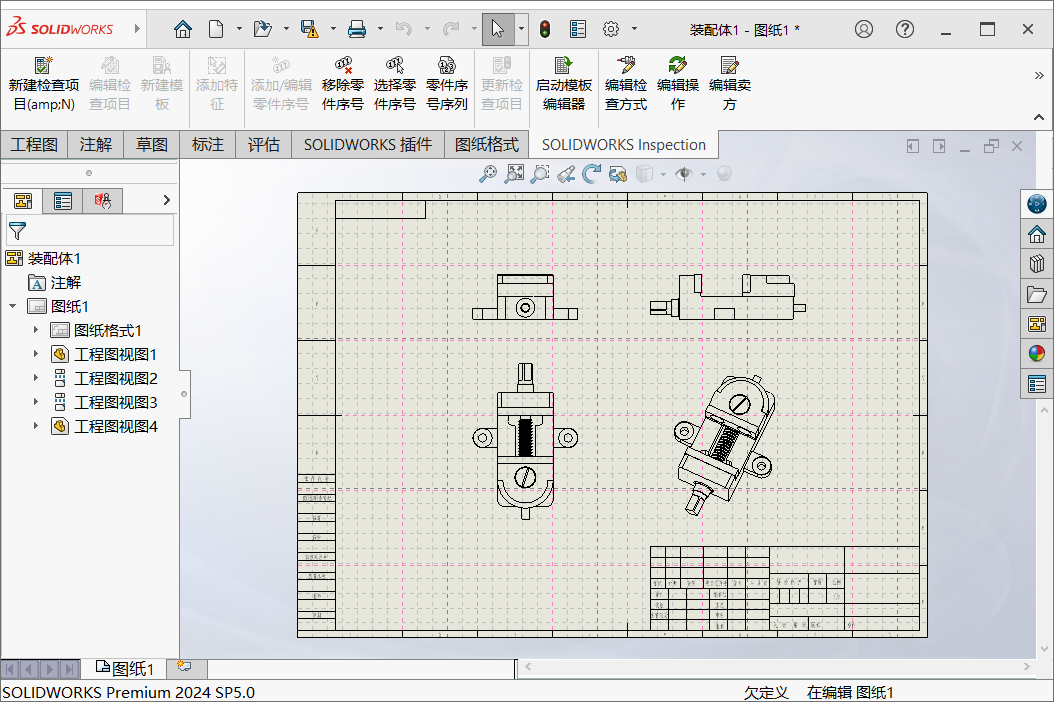Select 装配体1 root in design tree

43,258
